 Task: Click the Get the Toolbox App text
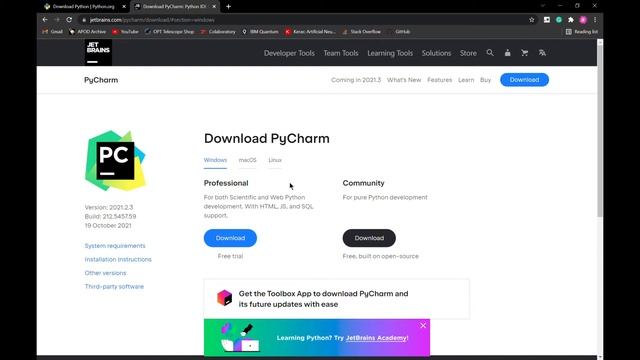[323, 299]
